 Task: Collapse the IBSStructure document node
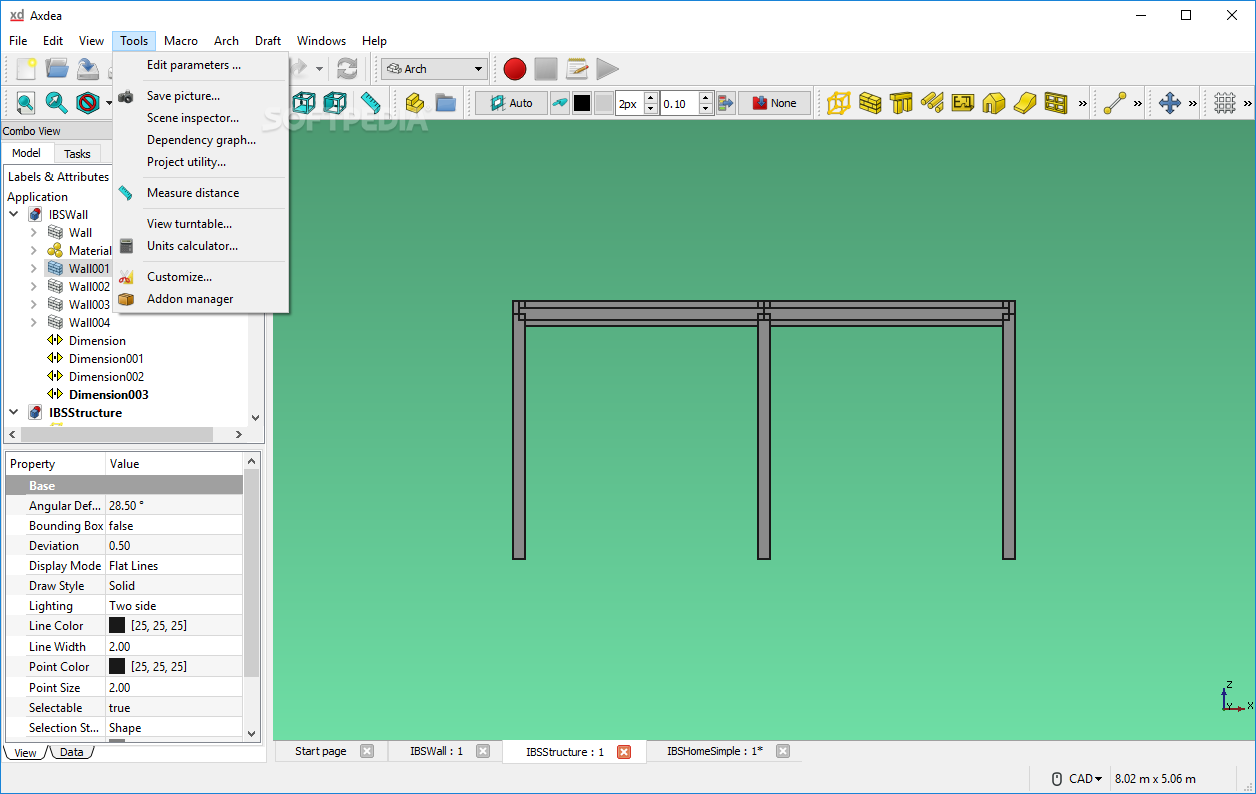coord(14,412)
